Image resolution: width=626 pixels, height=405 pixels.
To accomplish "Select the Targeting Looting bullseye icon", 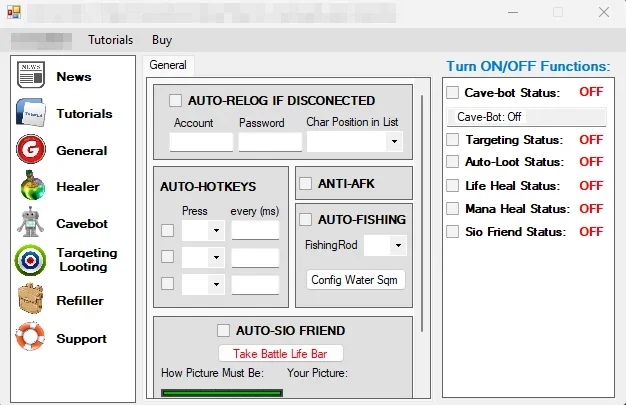I will click(30, 260).
